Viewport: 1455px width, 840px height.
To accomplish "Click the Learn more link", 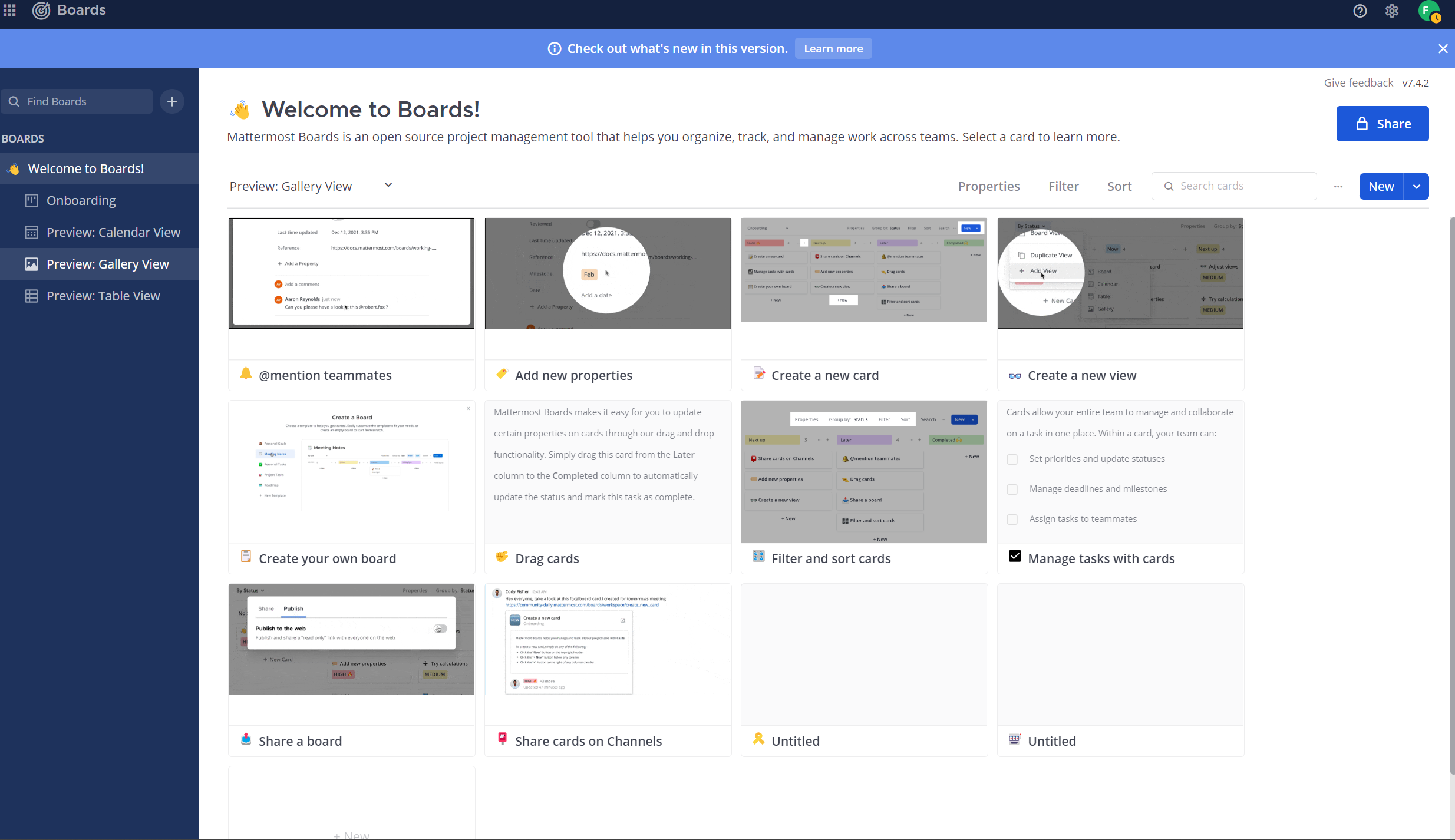I will (833, 49).
